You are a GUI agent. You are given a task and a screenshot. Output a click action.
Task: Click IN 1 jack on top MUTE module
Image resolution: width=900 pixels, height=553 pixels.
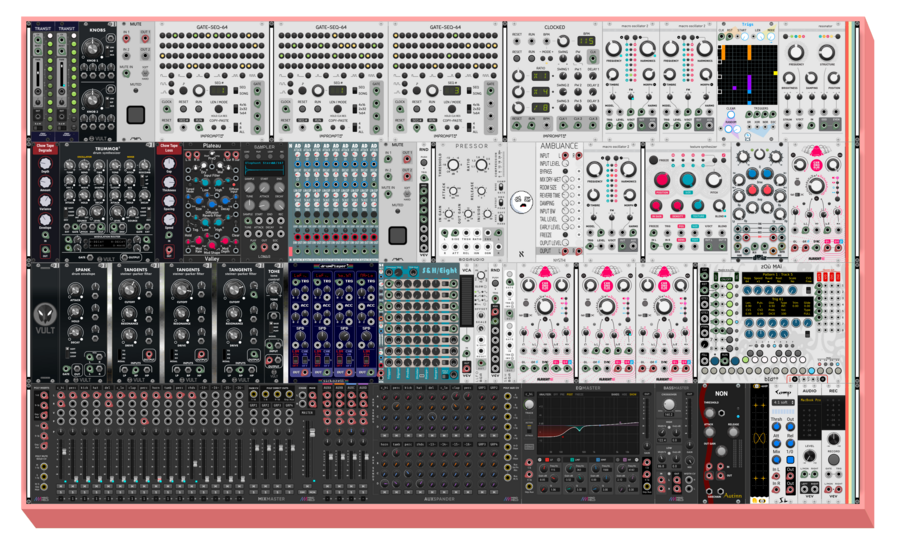tap(126, 38)
